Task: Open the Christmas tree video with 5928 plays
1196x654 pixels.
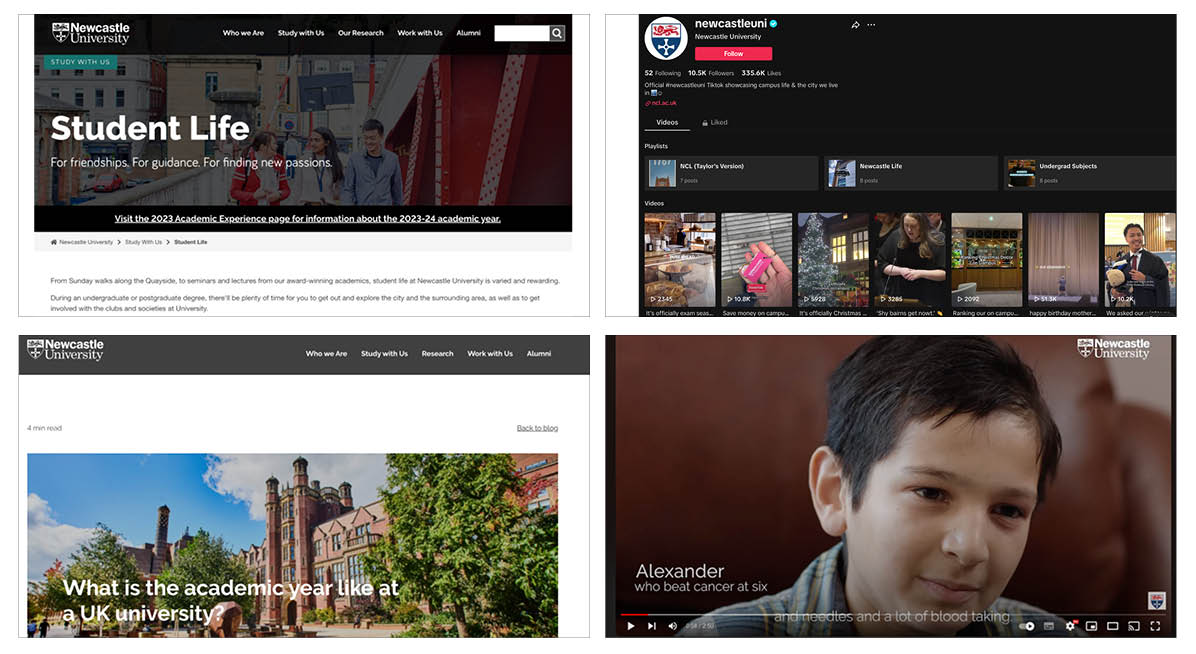Action: 833,259
